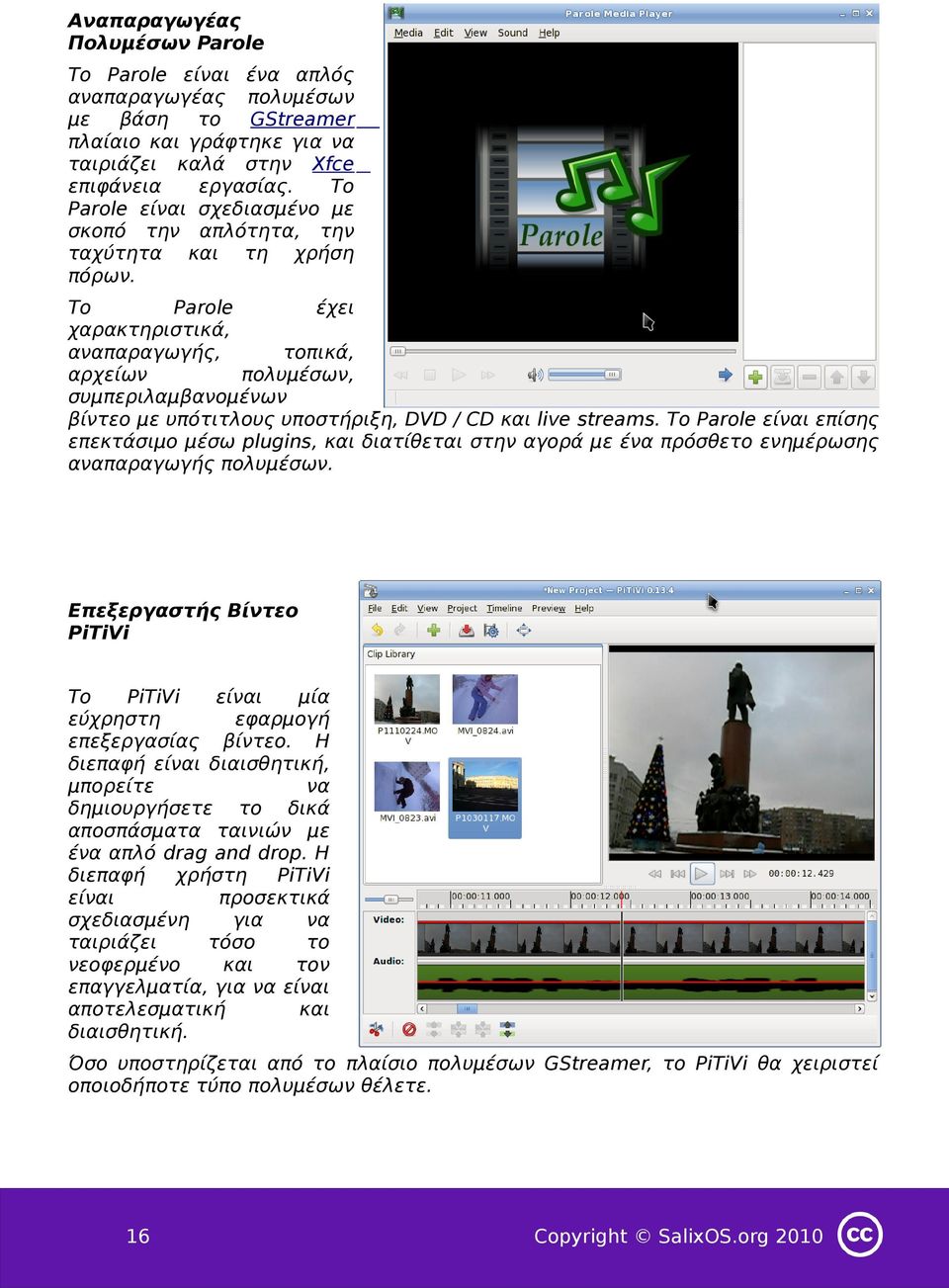Add media with the green plus button

(755, 377)
